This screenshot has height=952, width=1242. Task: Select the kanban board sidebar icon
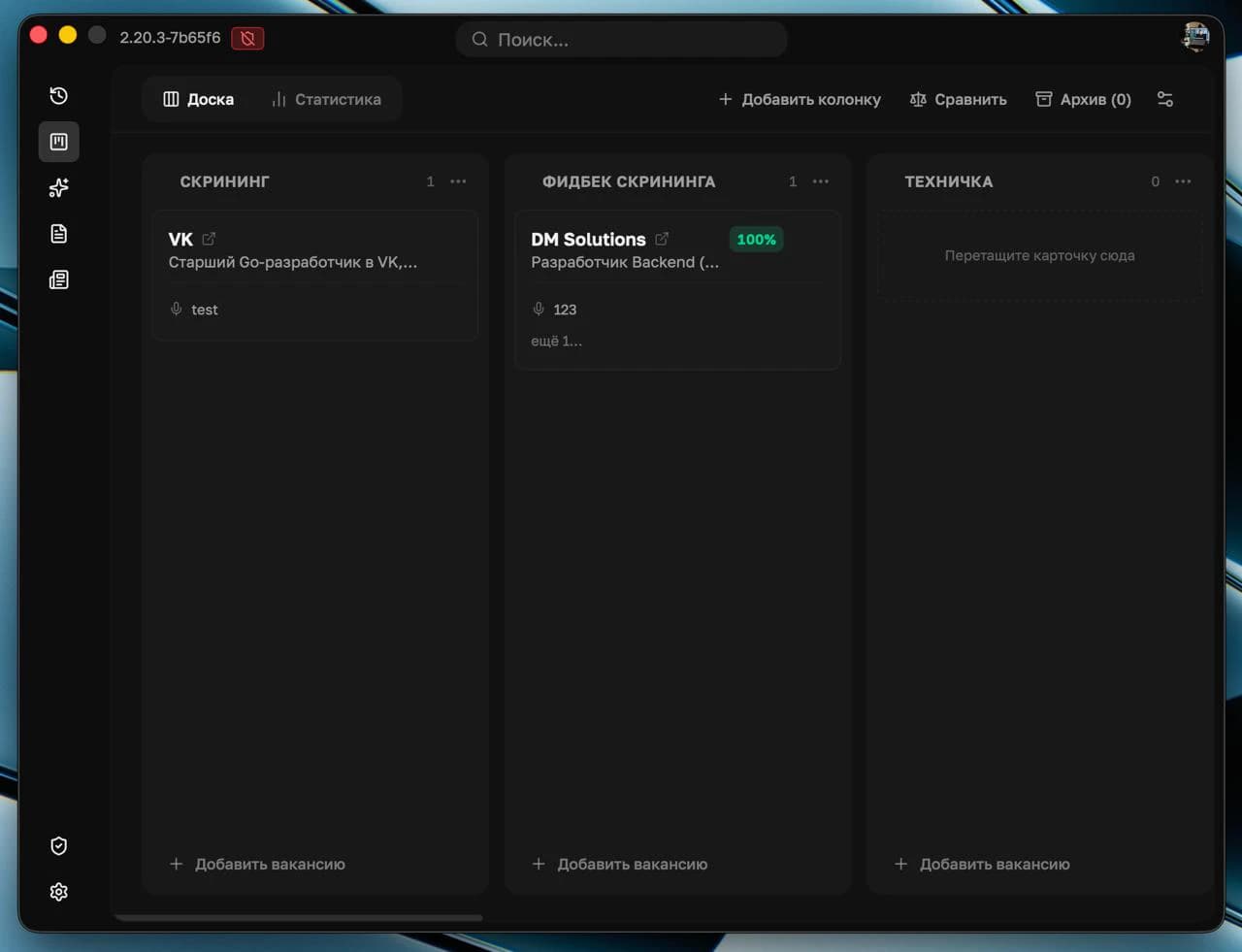[58, 142]
